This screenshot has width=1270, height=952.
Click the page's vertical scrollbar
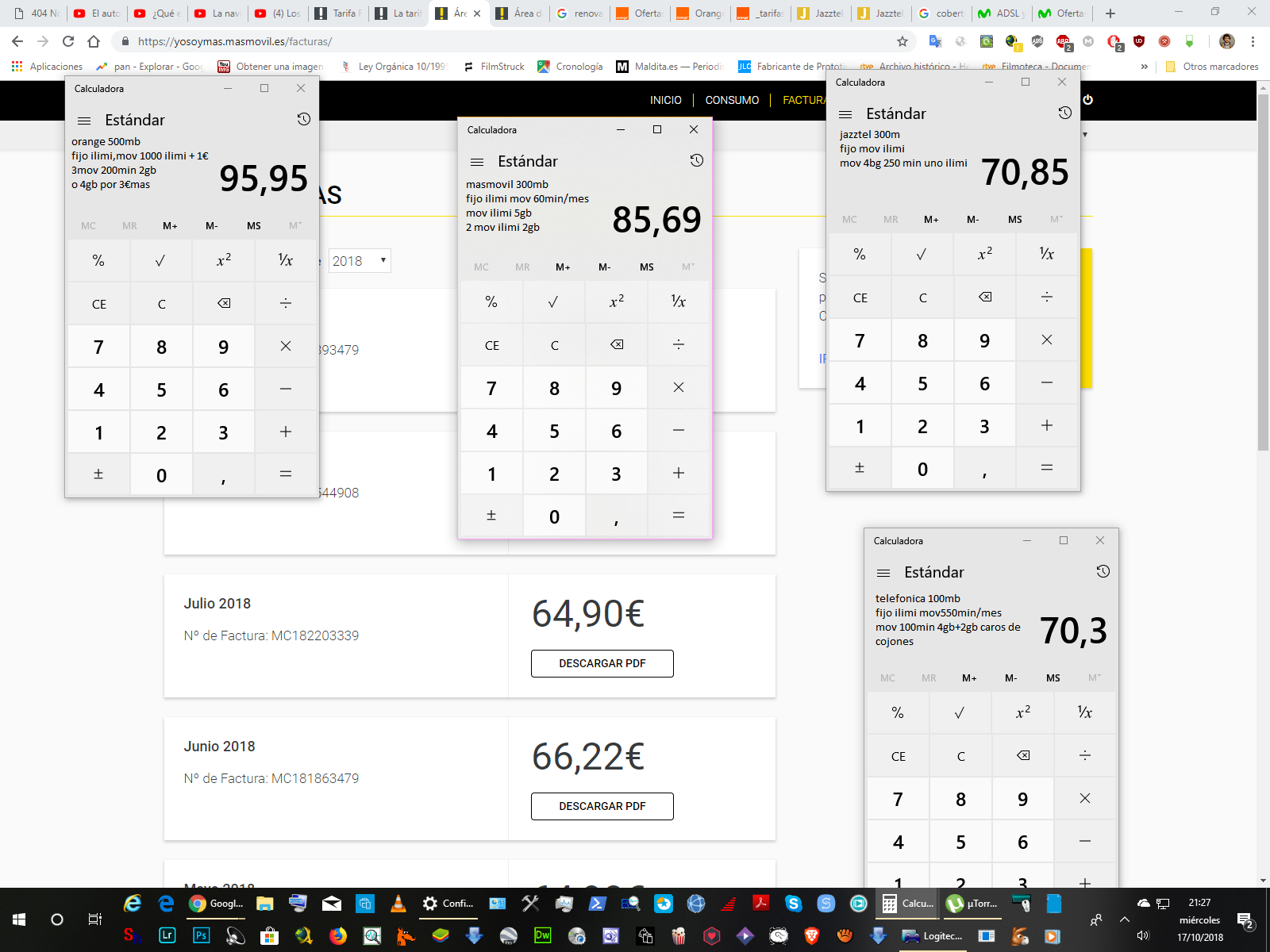pyautogui.click(x=1263, y=317)
